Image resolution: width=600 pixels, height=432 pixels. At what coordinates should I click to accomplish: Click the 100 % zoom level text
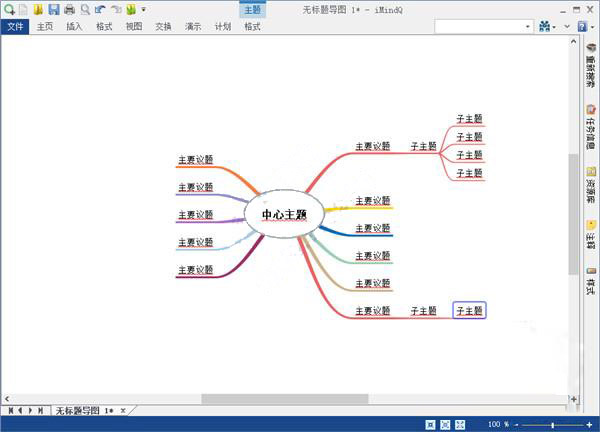(x=498, y=424)
